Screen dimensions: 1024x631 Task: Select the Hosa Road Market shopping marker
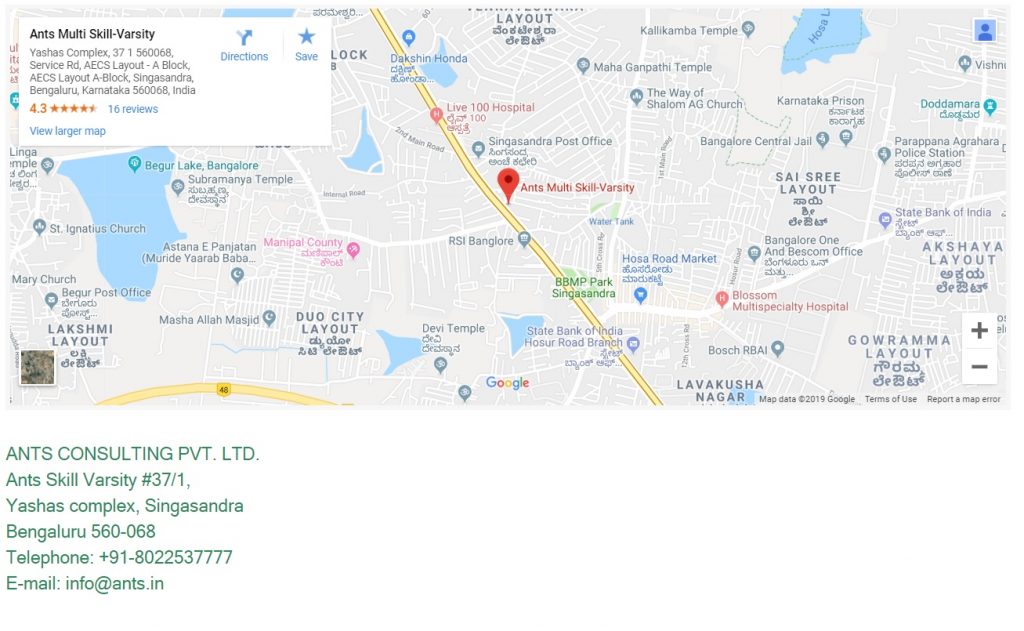[x=641, y=295]
